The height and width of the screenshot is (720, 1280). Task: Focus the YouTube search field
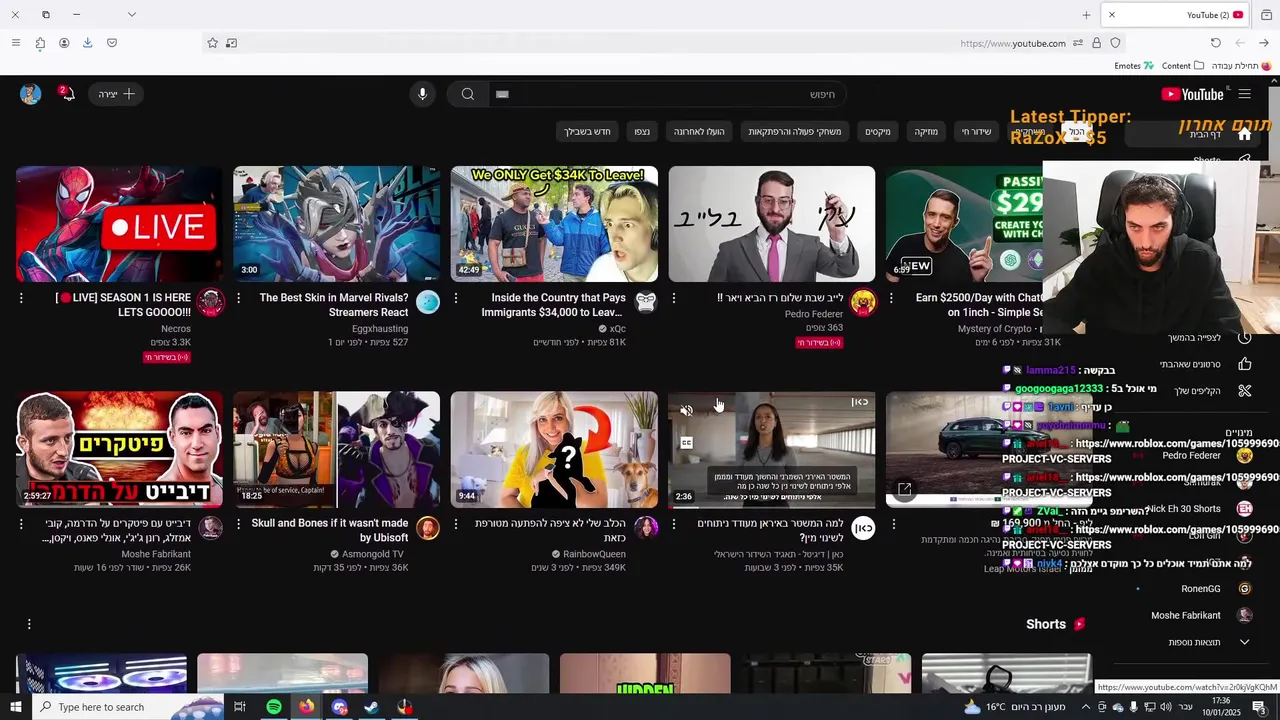(668, 94)
